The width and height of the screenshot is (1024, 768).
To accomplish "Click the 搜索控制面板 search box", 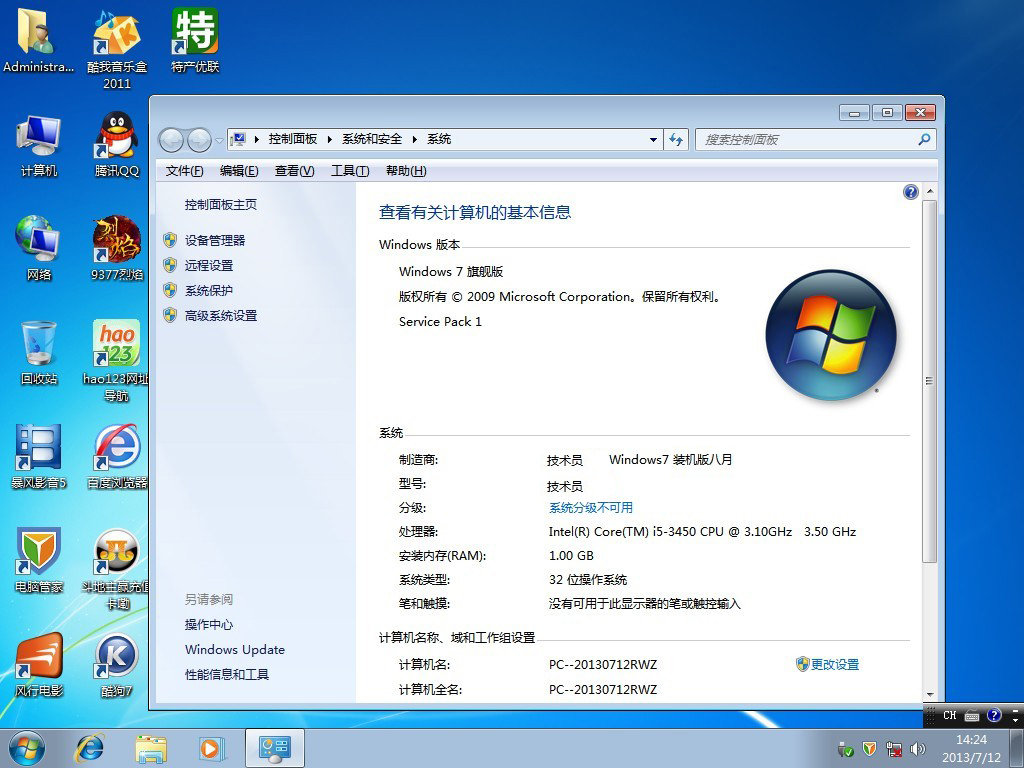I will click(810, 139).
